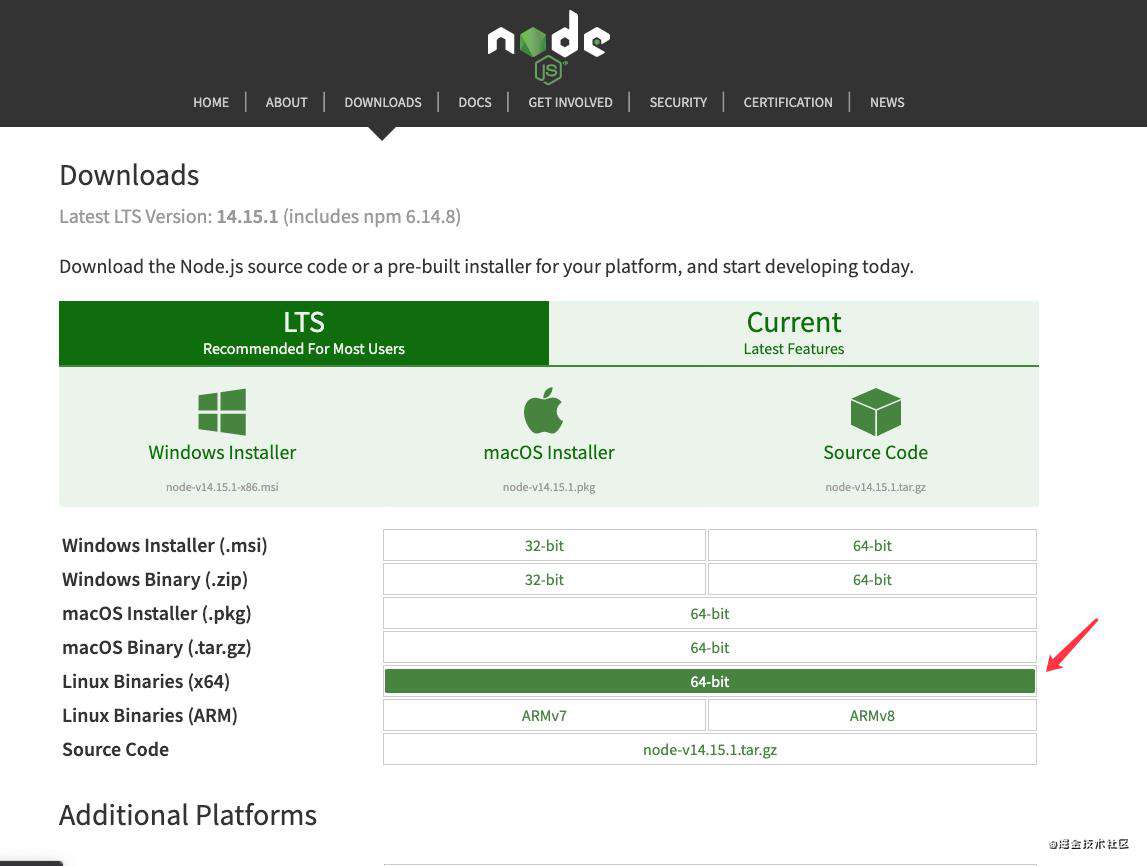Open the DOCS nav item
This screenshot has height=866, width=1147.
click(x=475, y=102)
